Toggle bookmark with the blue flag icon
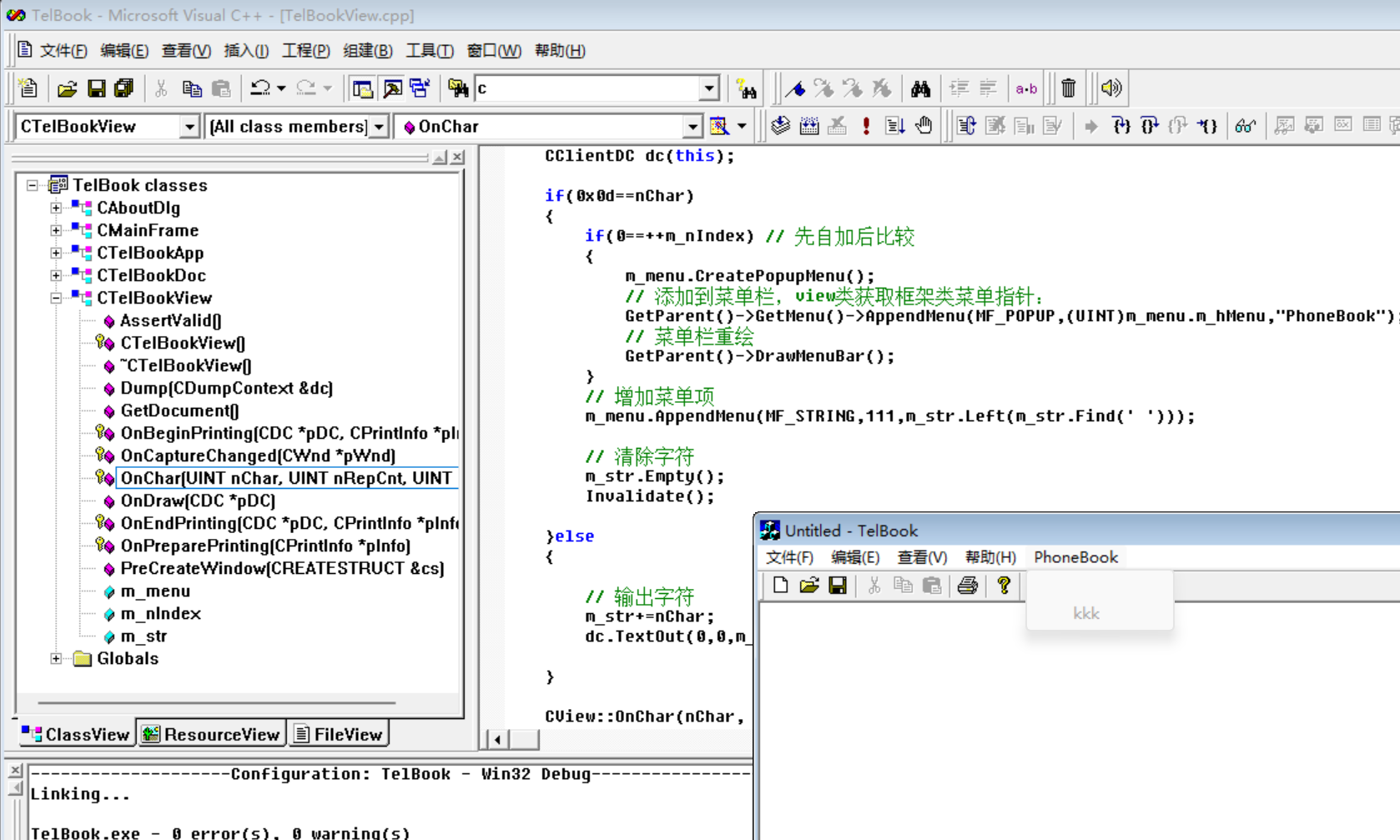Screen dimensions: 1400x840 (795, 88)
